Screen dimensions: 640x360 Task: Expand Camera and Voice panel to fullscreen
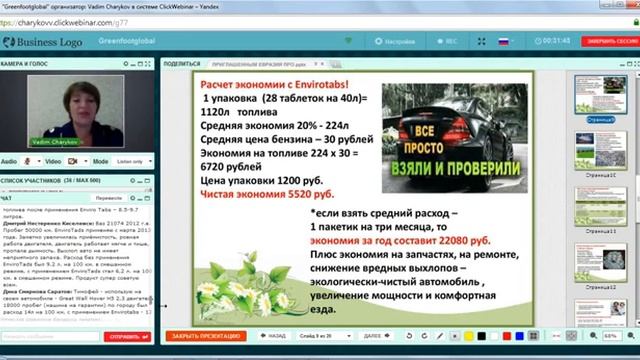pos(148,64)
